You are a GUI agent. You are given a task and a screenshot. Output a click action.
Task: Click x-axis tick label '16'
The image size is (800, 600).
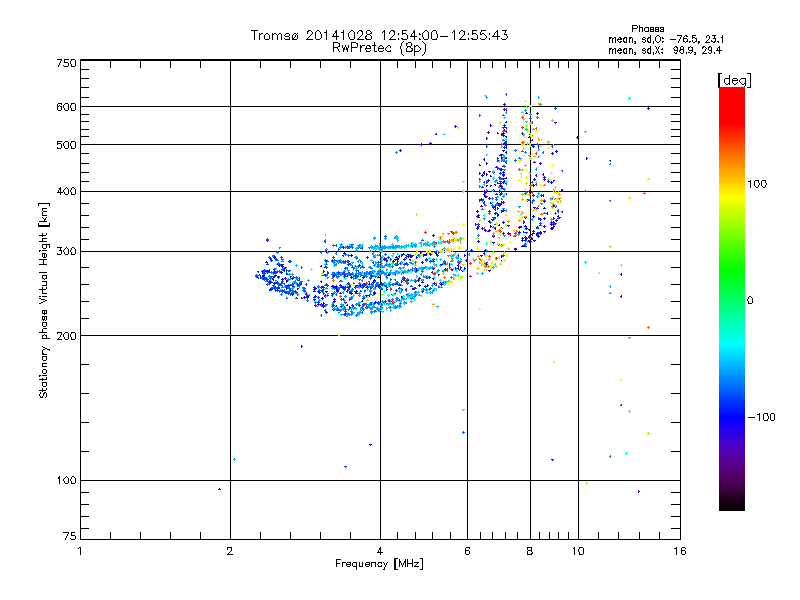pyautogui.click(x=680, y=551)
